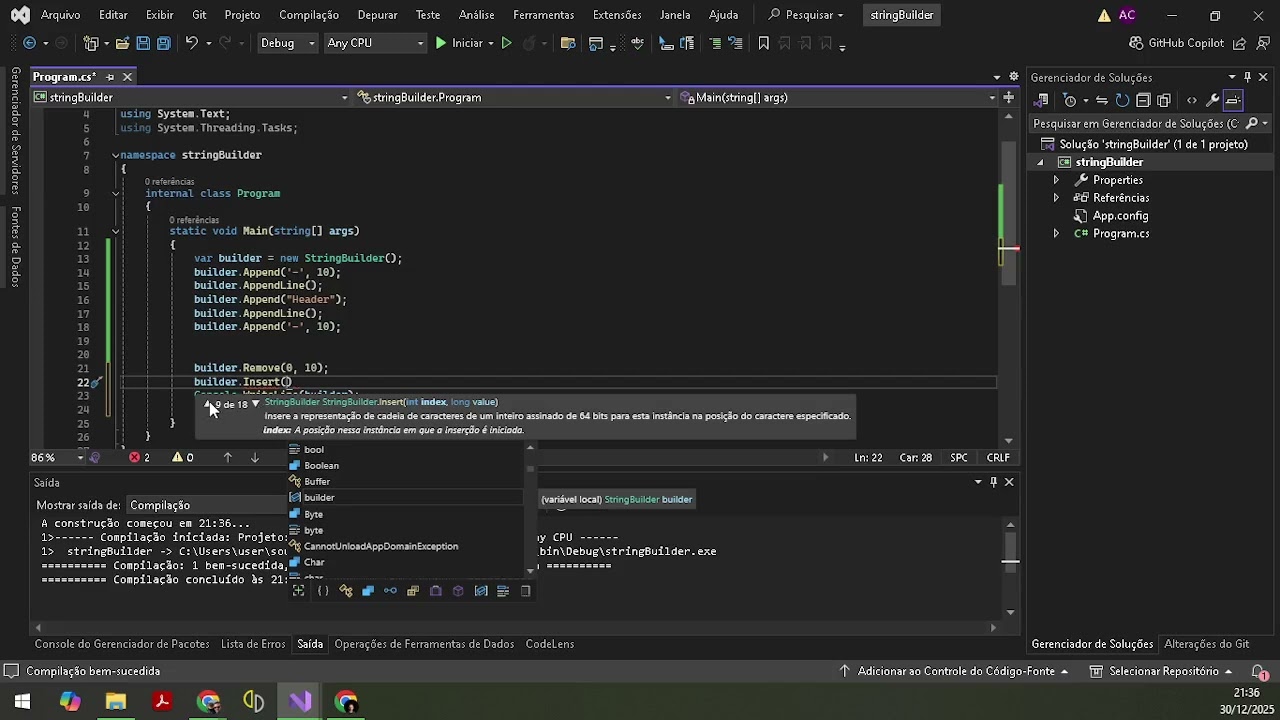Screen dimensions: 1280x720
Task: Open the Arquivo menu
Action: (60, 15)
